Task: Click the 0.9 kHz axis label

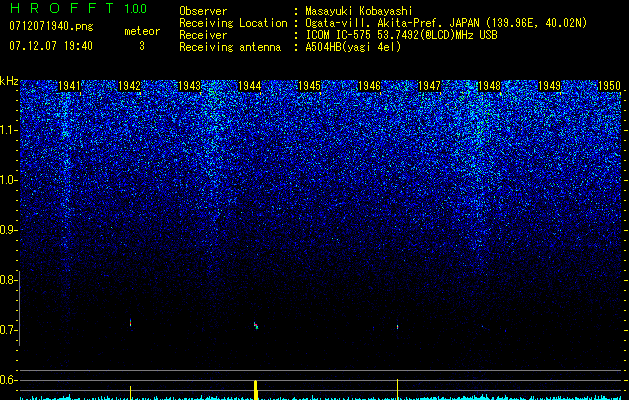Action: click(7, 230)
